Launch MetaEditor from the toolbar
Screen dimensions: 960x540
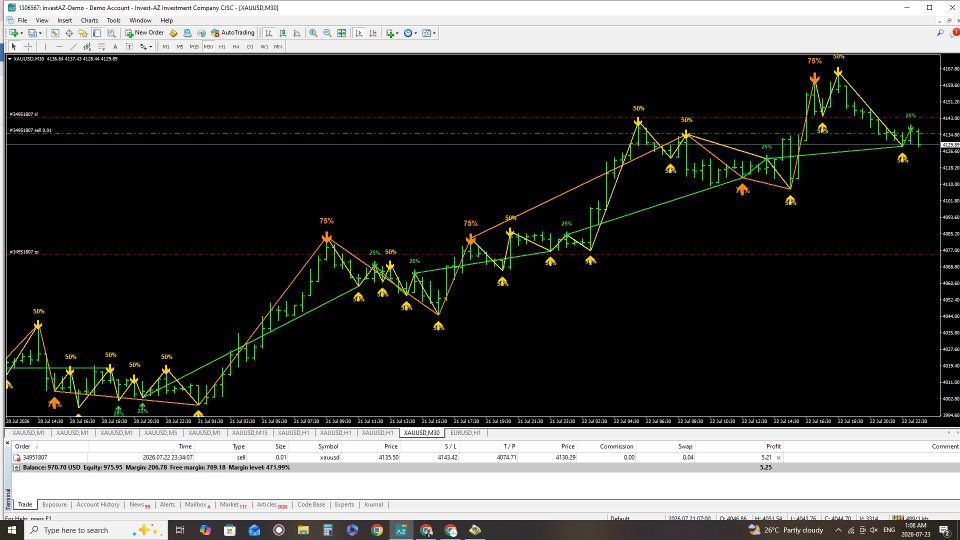pos(173,33)
